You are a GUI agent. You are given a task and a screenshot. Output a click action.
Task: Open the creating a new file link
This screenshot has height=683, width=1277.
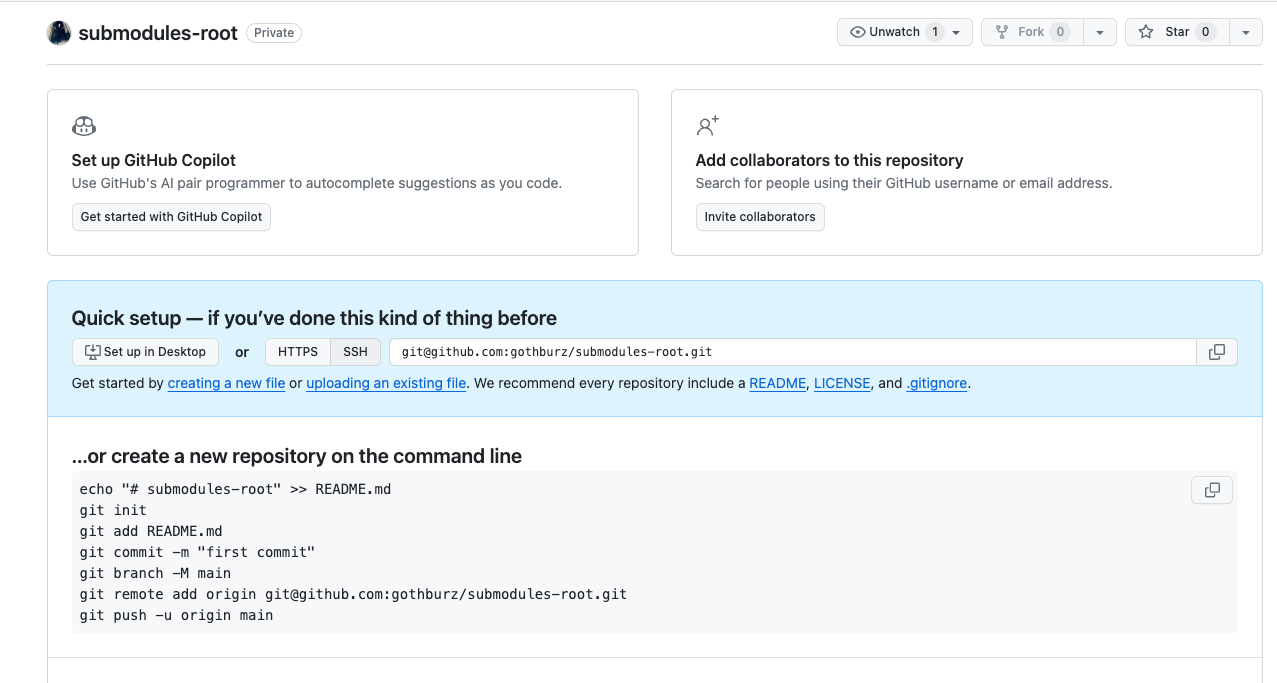pos(226,383)
